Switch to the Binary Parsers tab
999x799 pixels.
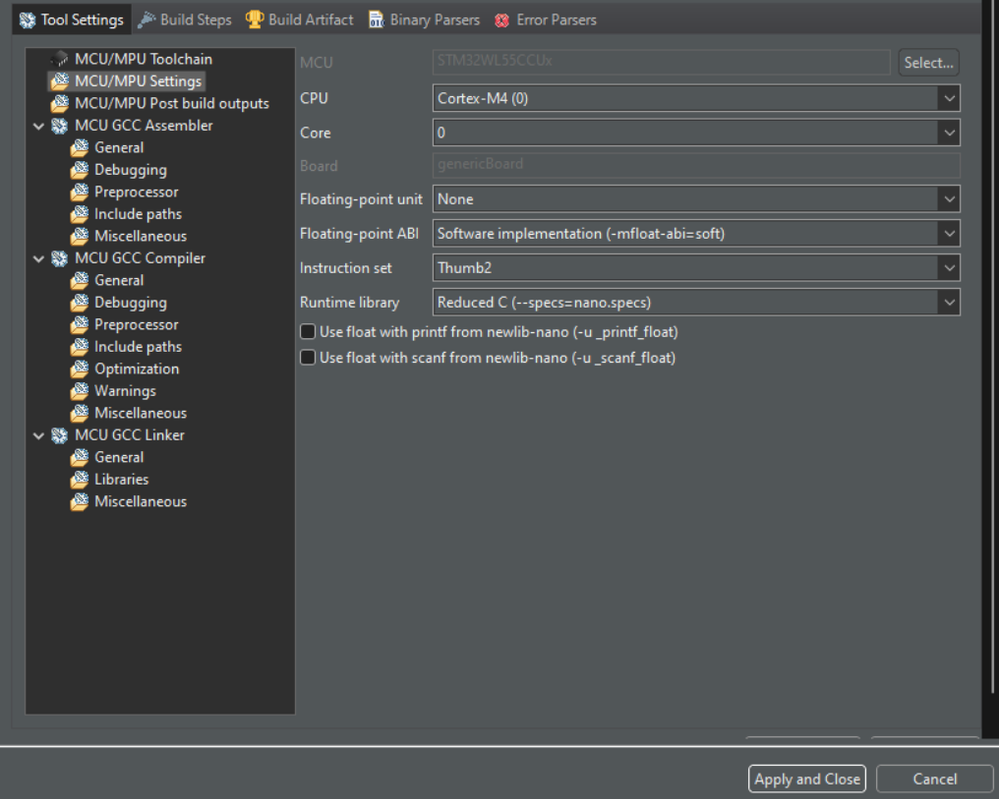(x=424, y=20)
